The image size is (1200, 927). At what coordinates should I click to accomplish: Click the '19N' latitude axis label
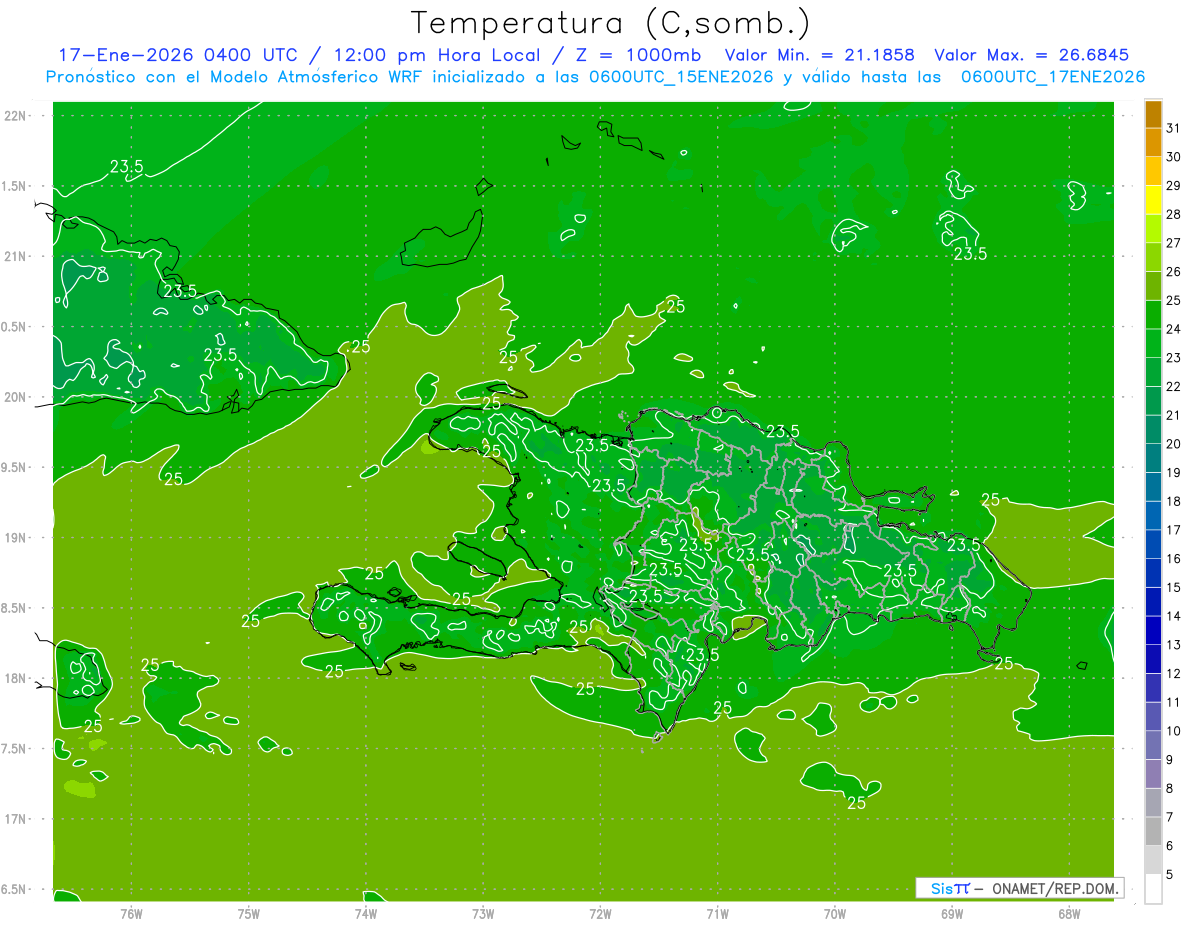tap(14, 538)
